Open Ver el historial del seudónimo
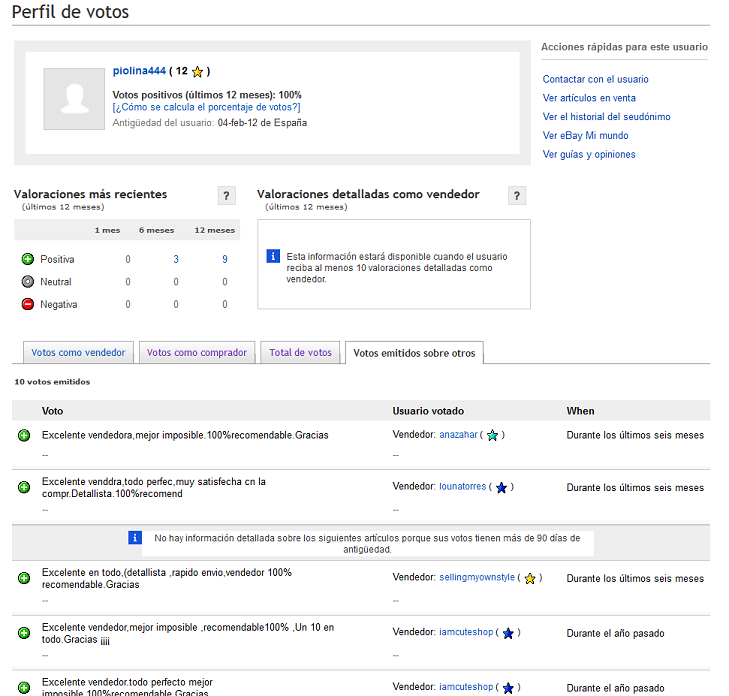The width and height of the screenshot is (729, 696). point(606,117)
